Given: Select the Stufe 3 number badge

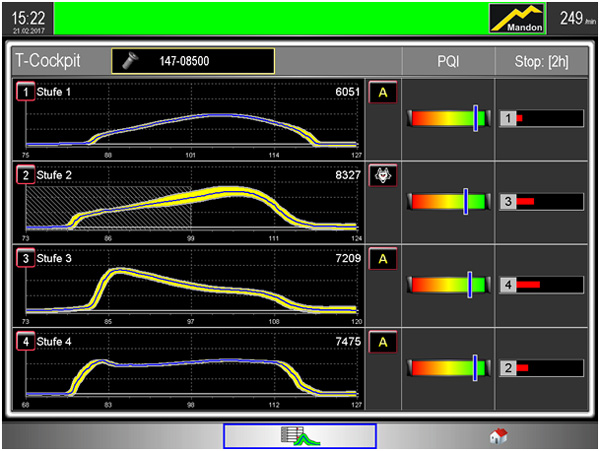Looking at the screenshot, I should point(24,259).
